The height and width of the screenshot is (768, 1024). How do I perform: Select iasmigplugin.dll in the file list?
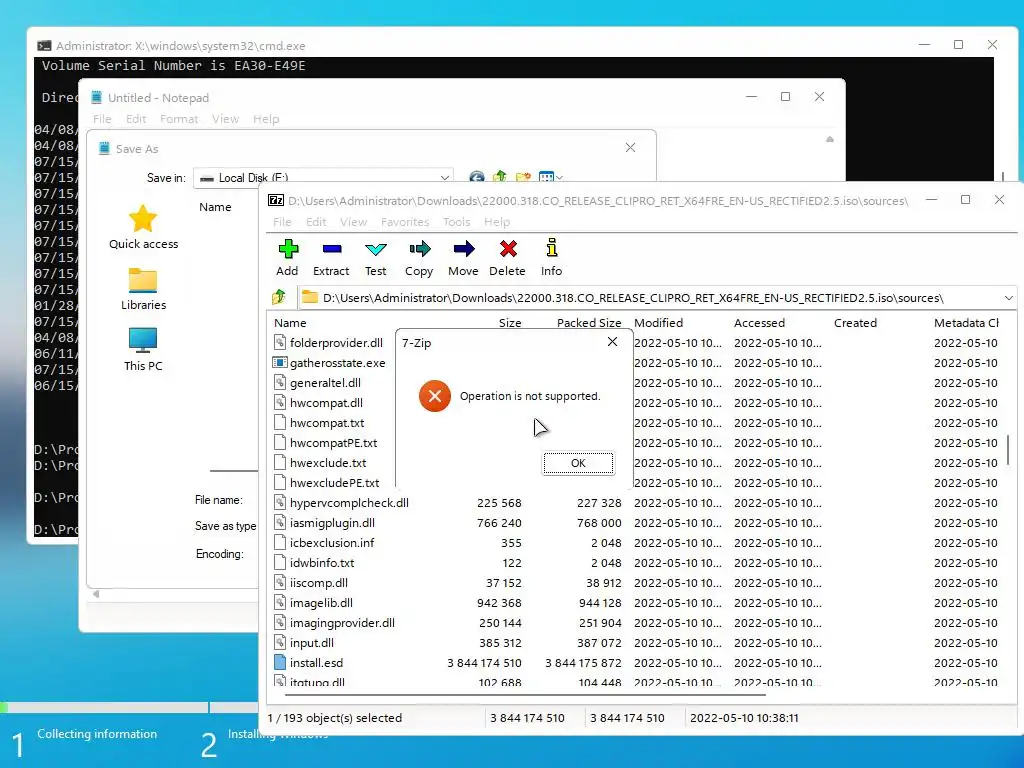coord(332,522)
